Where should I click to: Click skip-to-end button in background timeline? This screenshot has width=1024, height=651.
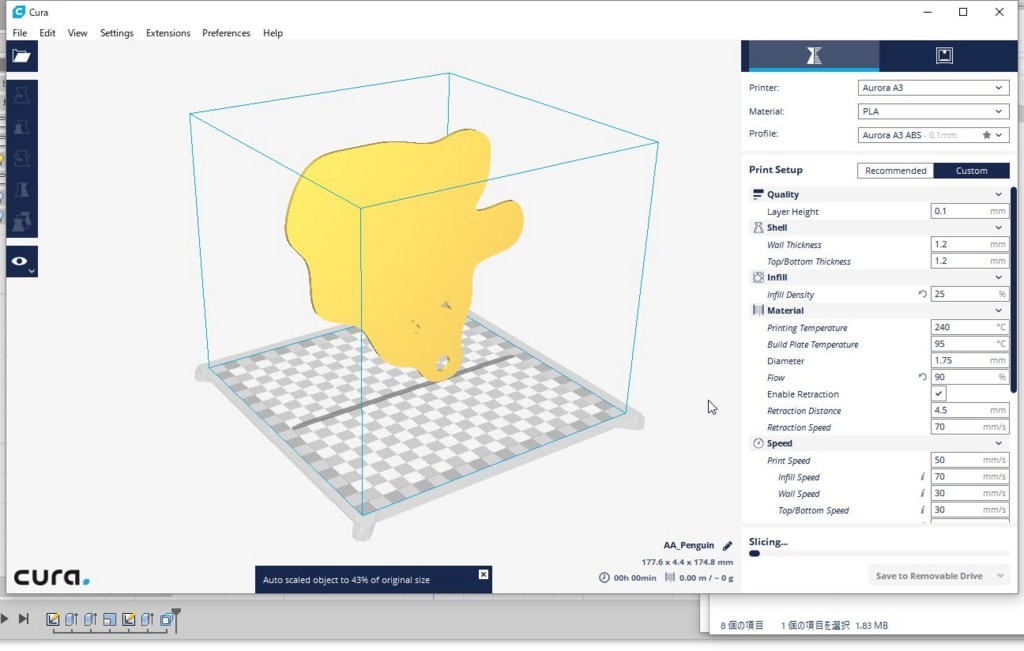tap(24, 618)
